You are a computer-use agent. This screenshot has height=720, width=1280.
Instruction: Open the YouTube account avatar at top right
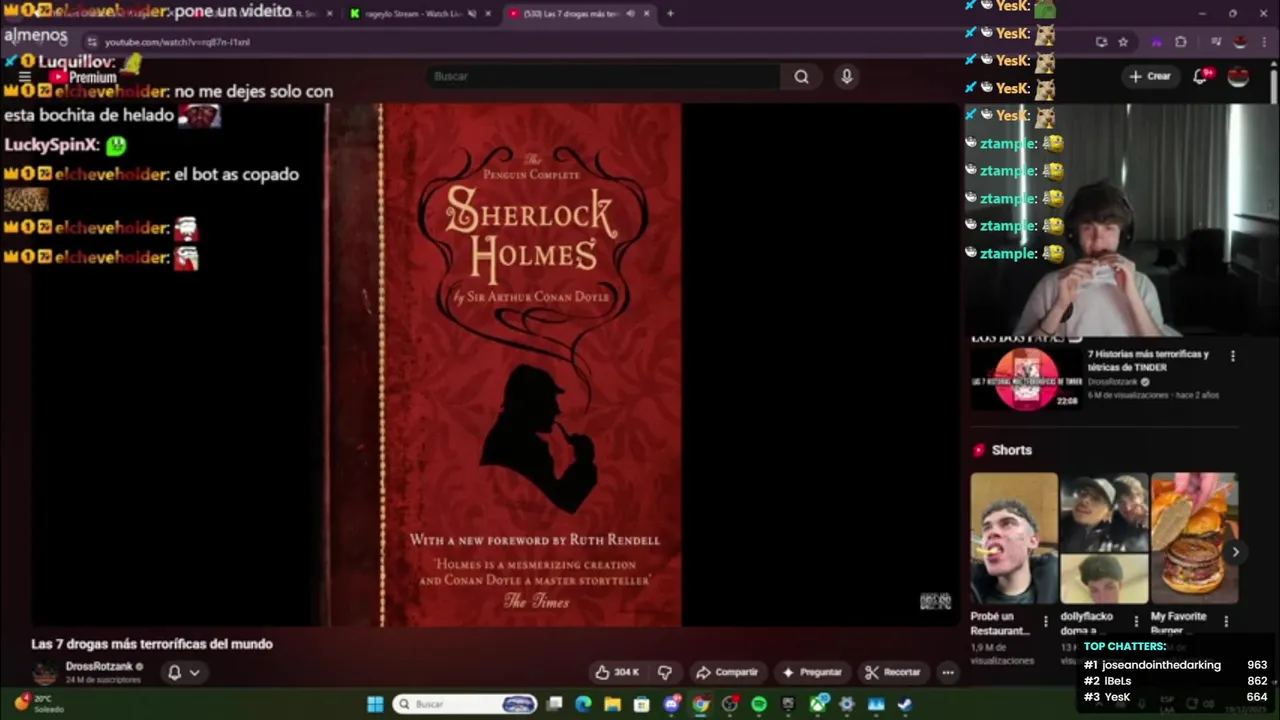point(1238,76)
